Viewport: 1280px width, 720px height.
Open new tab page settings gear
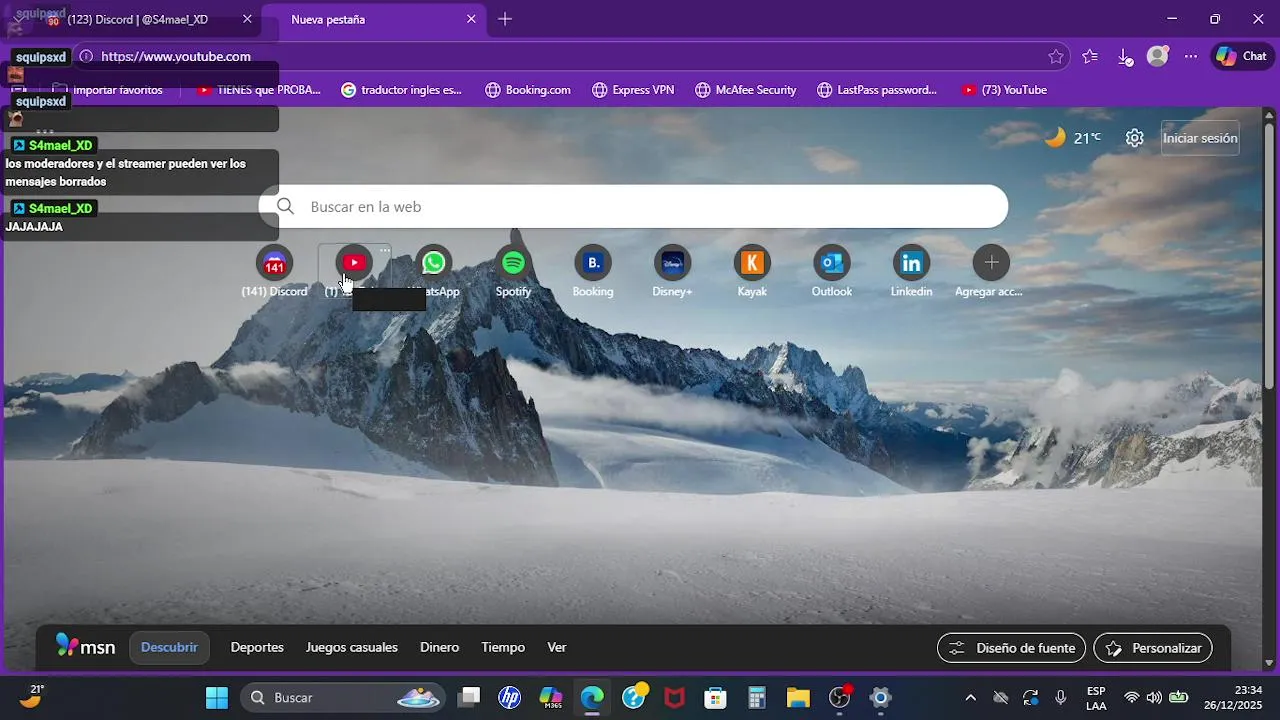tap(1134, 138)
